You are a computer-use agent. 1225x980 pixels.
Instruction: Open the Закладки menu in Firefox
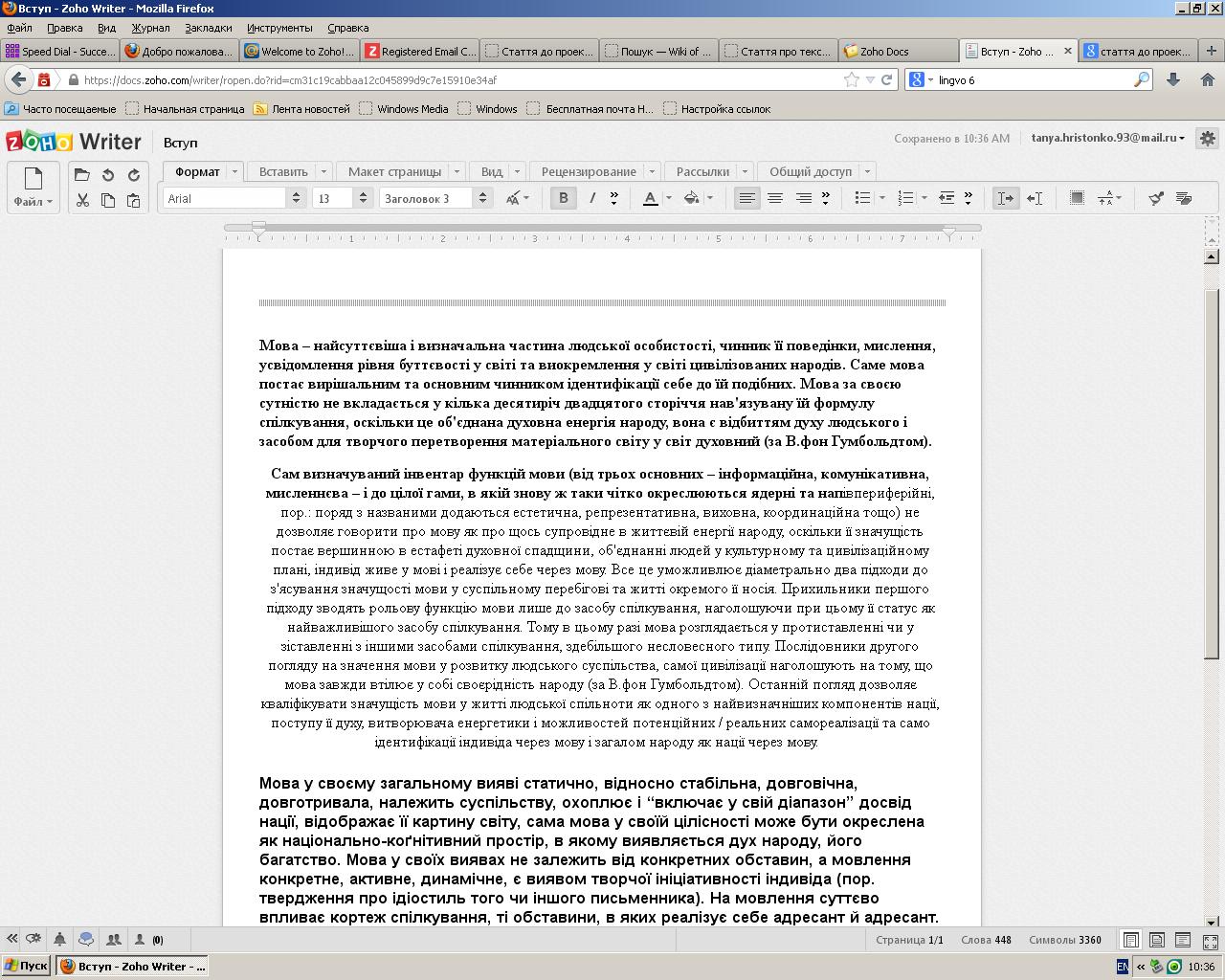point(208,28)
